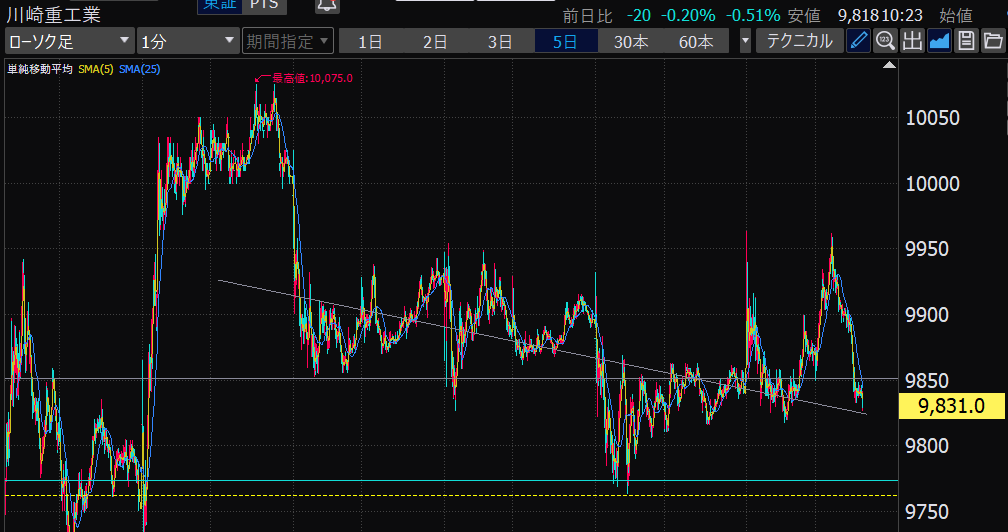
Task: Save chart settings with the floppy disk icon
Action: point(966,41)
